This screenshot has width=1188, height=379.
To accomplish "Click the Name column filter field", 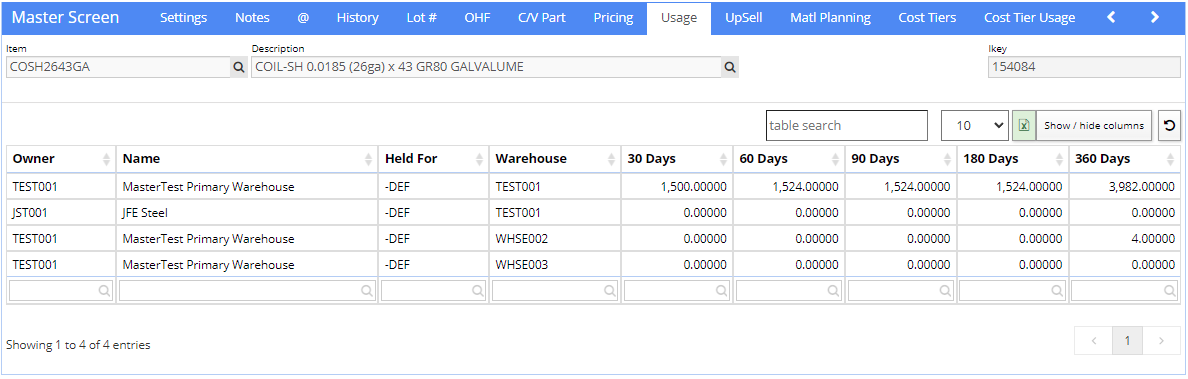I will point(247,290).
